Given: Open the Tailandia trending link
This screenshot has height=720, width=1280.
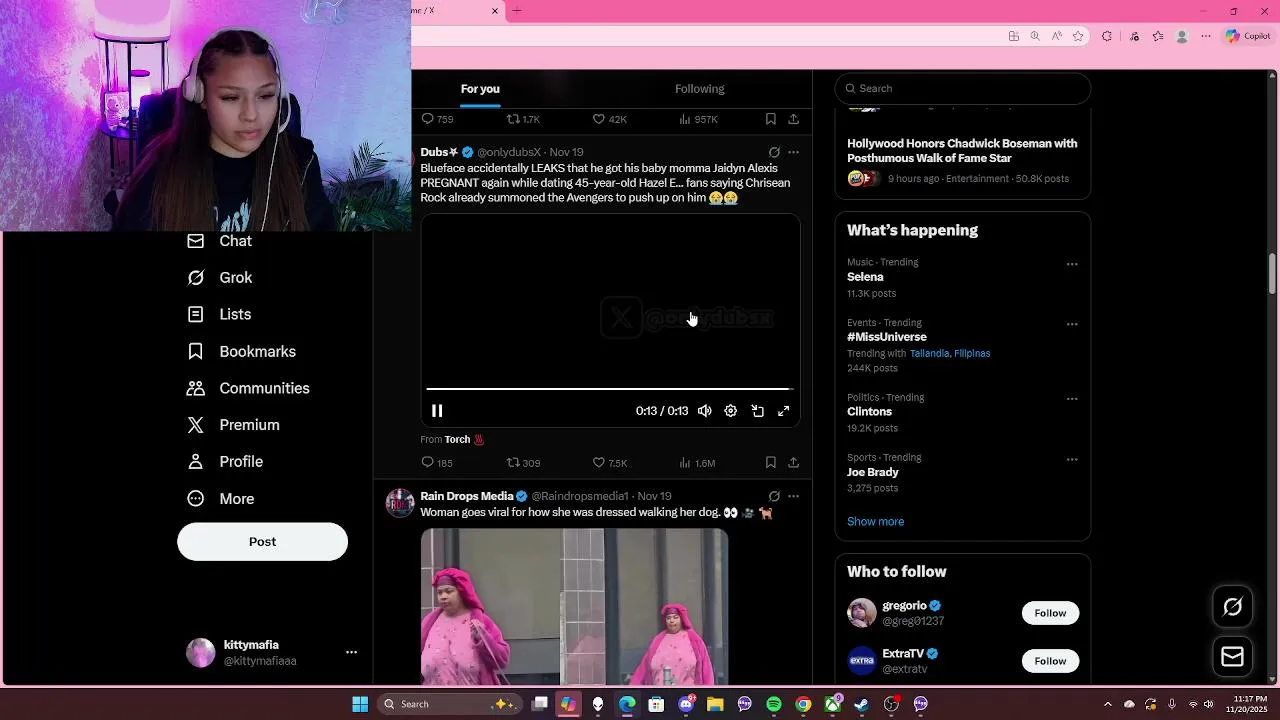Looking at the screenshot, I should tap(929, 353).
